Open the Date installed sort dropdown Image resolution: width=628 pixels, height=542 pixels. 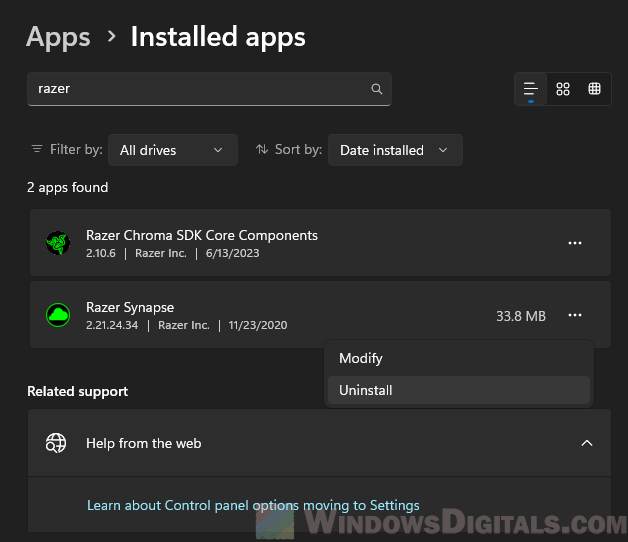click(395, 150)
